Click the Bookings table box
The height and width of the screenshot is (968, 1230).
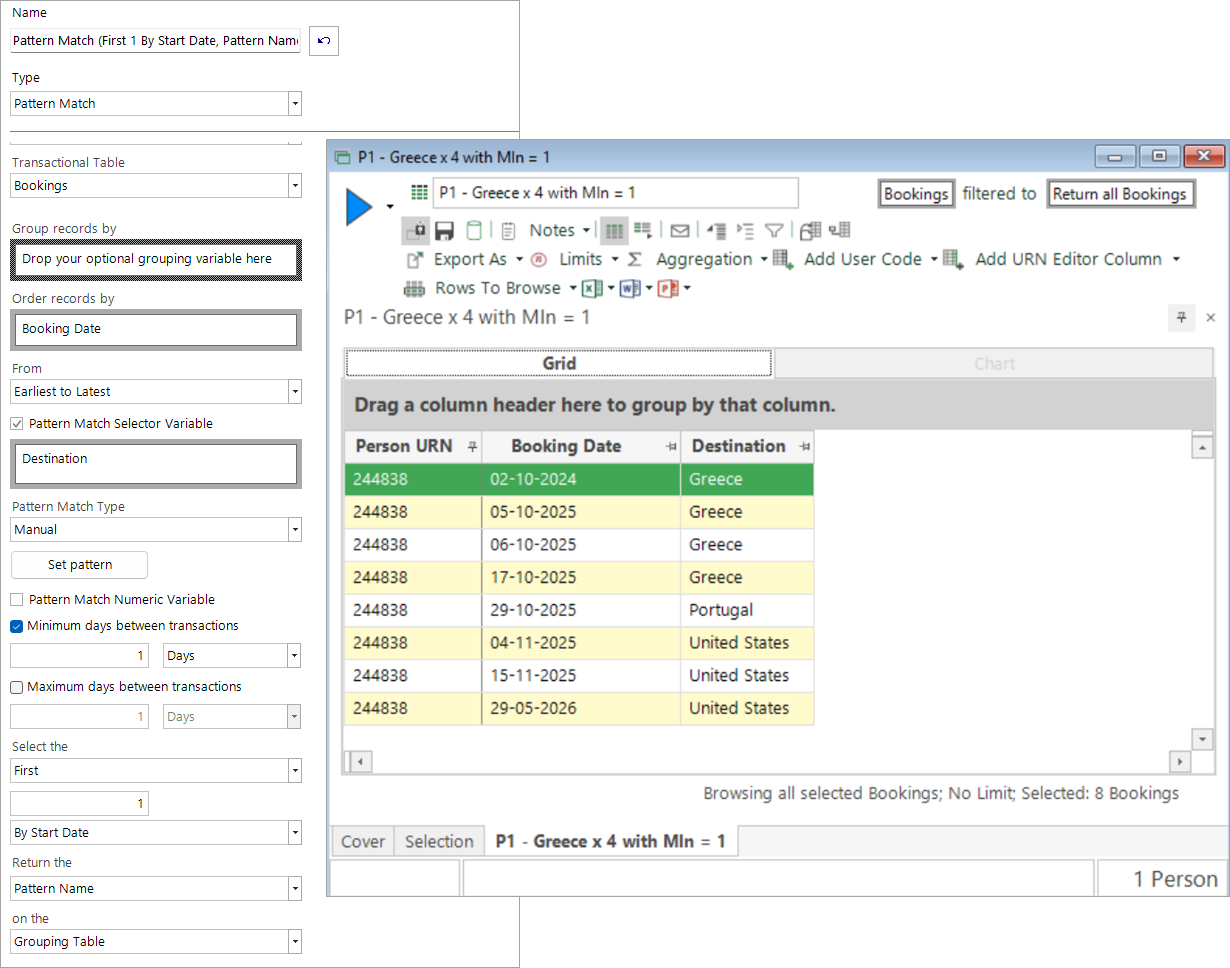[x=915, y=194]
